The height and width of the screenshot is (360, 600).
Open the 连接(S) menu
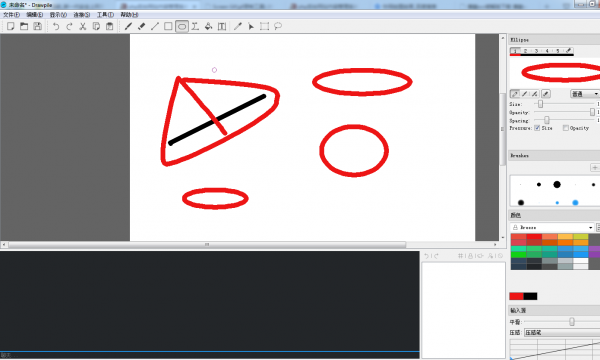(82, 15)
